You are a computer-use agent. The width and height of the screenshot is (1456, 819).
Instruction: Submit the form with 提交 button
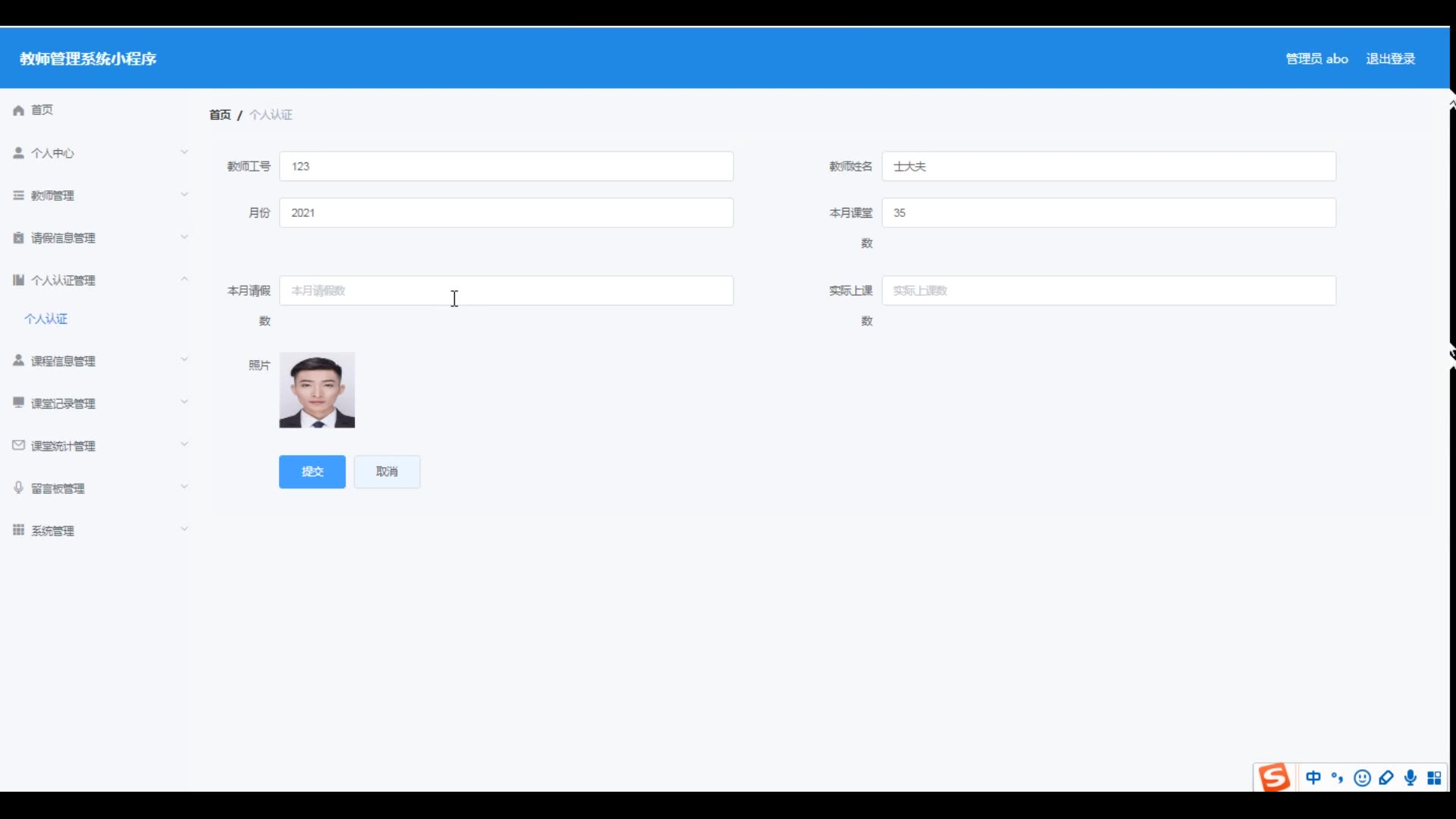(312, 472)
